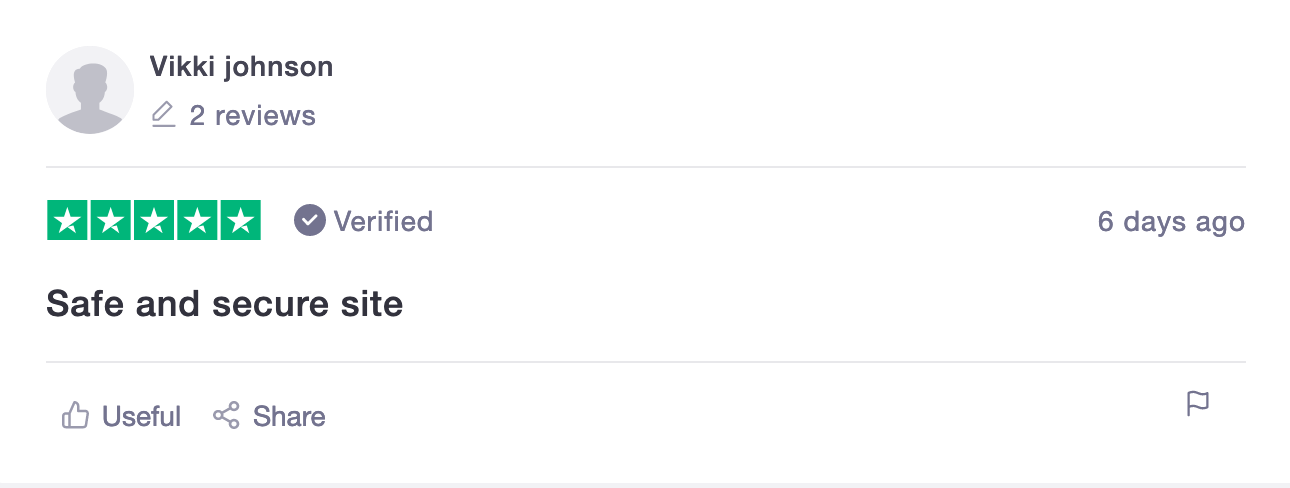Open the Safe and secure site review title
Screen dimensions: 1290x488
point(225,303)
